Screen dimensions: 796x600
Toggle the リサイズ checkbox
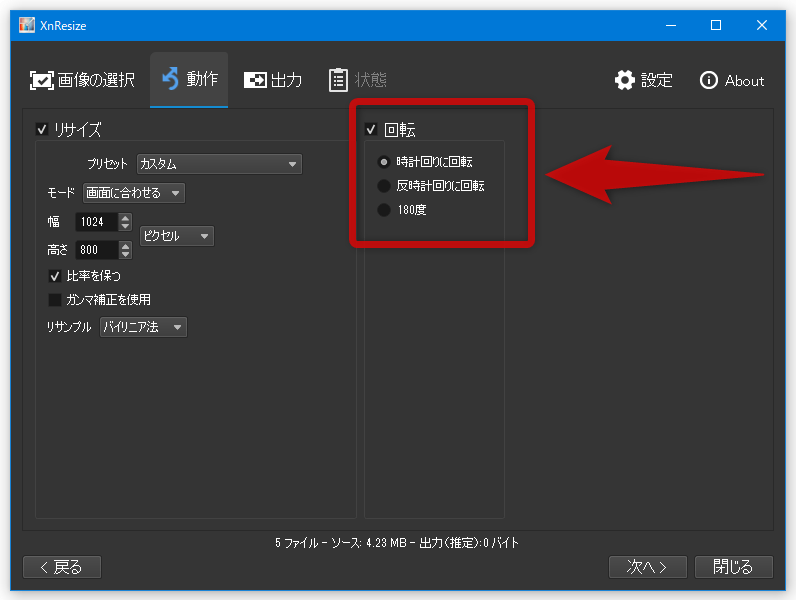[42, 129]
